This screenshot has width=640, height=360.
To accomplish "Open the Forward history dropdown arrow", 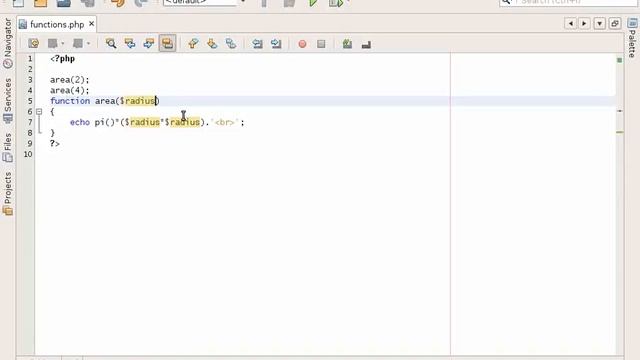I will [88, 44].
